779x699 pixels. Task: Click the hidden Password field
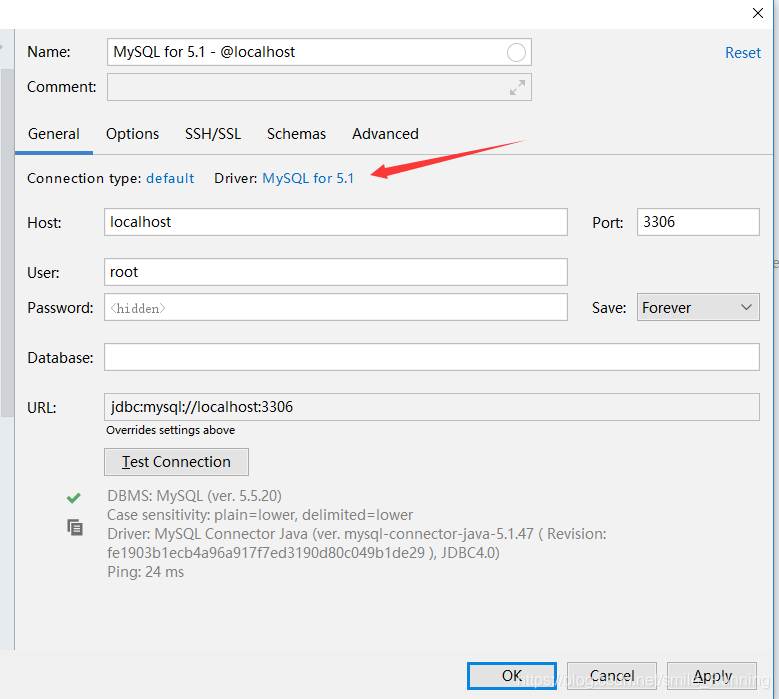(336, 307)
